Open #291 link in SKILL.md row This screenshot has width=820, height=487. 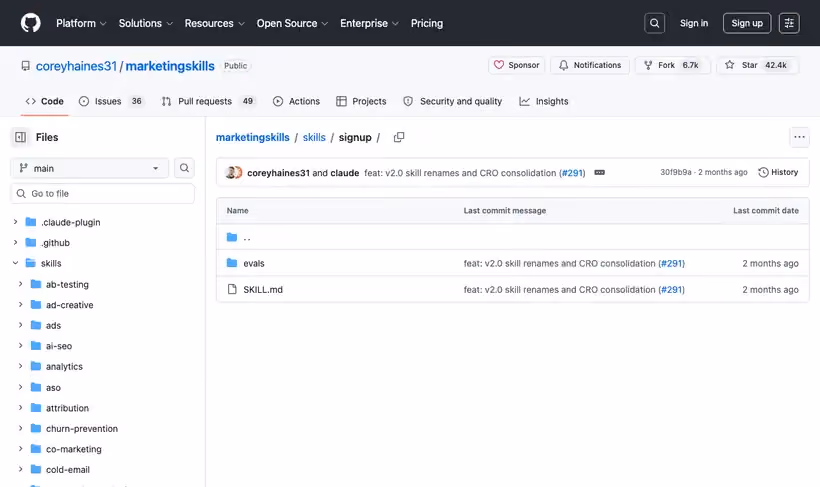(x=671, y=289)
